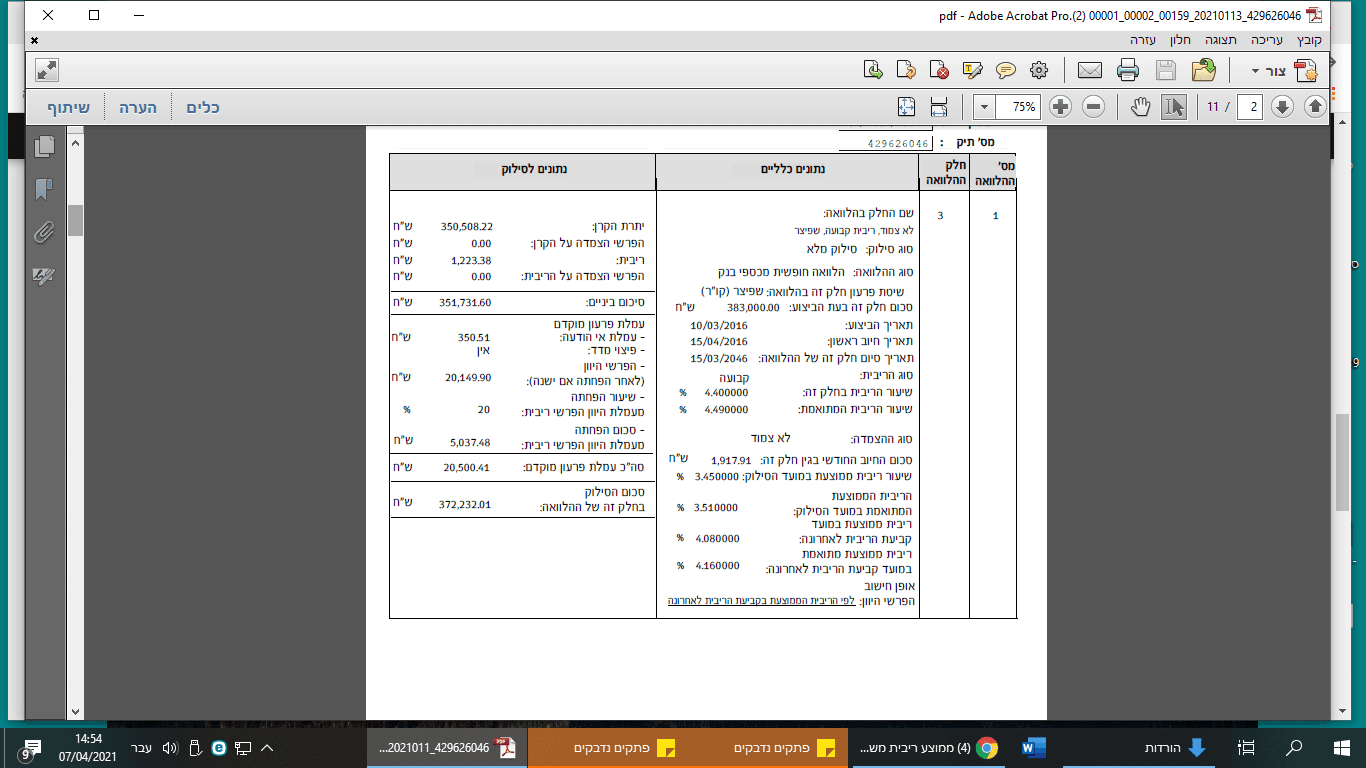1366x768 pixels.
Task: Switch to the Word taskbar icon
Action: (1033, 747)
